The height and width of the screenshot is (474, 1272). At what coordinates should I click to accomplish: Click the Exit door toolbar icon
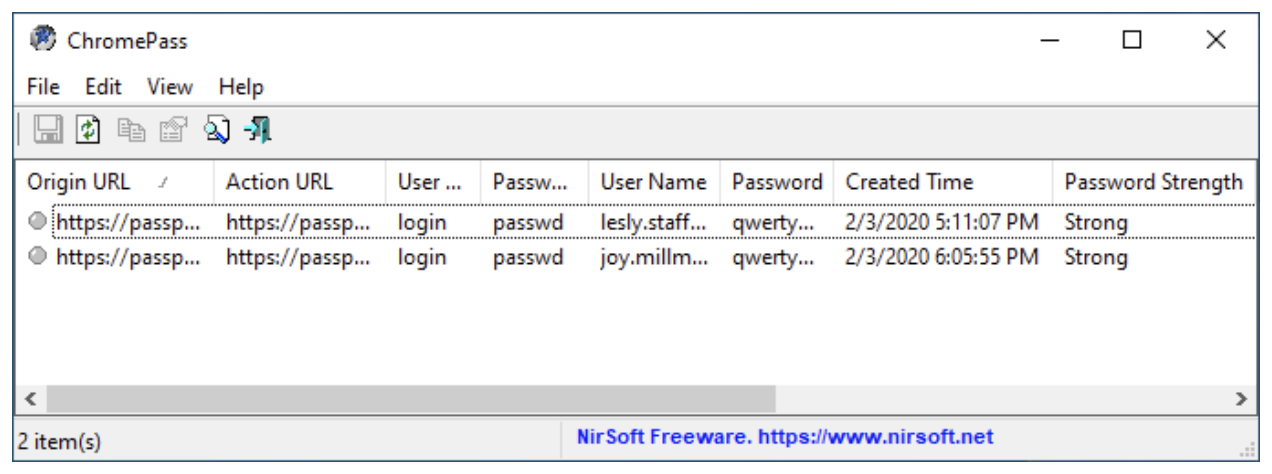[x=257, y=129]
